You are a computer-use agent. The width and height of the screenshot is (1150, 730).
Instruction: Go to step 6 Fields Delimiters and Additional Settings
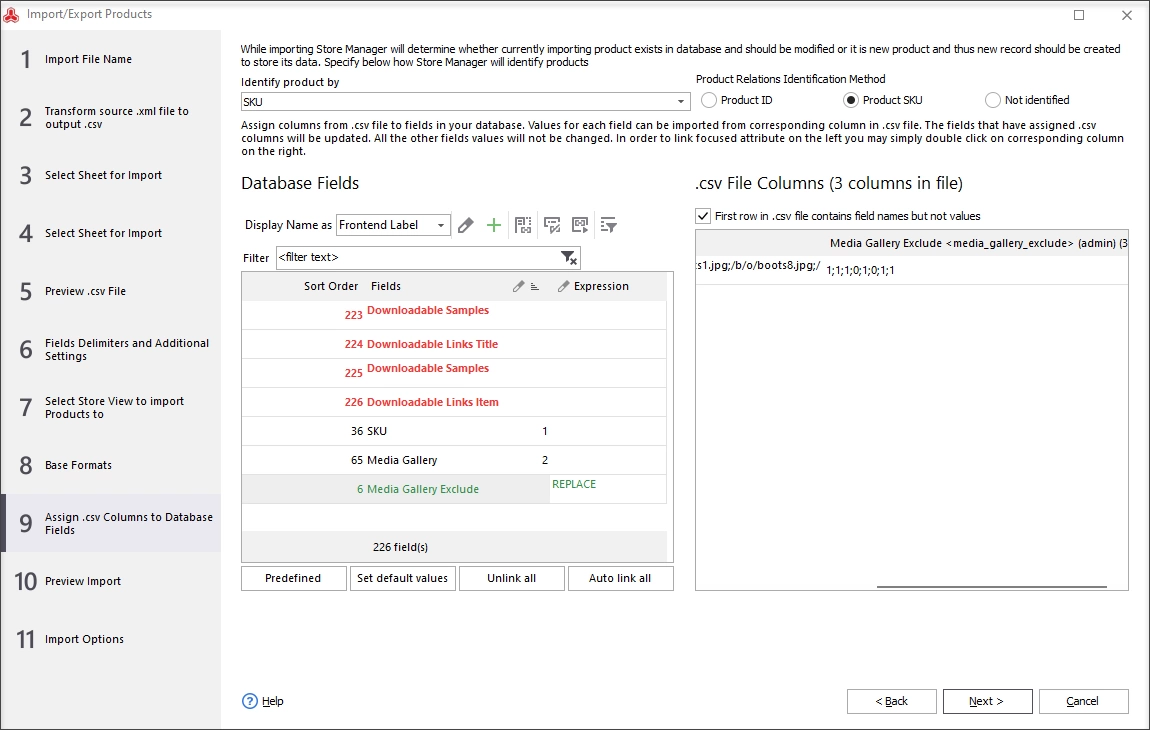111,349
